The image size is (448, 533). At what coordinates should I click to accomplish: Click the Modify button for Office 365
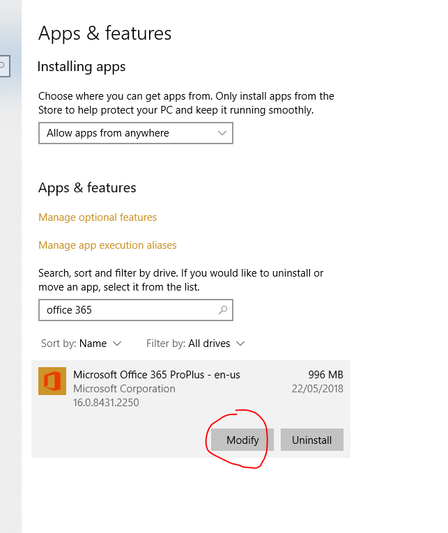pos(242,440)
